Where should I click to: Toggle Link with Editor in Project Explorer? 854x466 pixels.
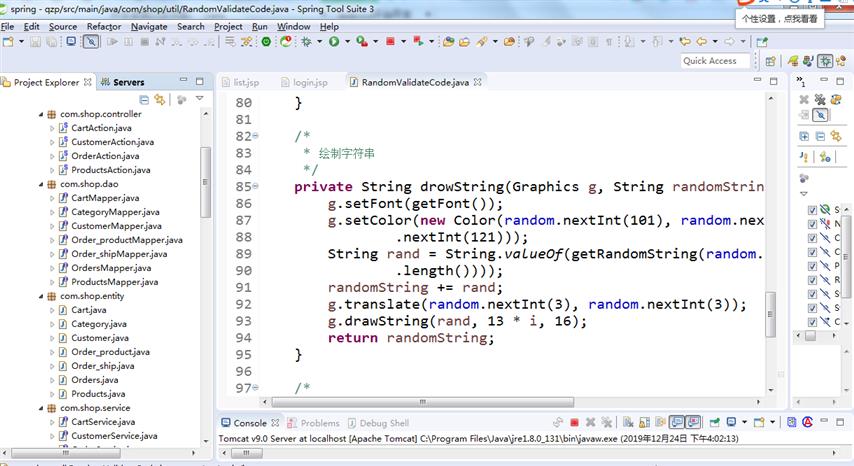159,100
